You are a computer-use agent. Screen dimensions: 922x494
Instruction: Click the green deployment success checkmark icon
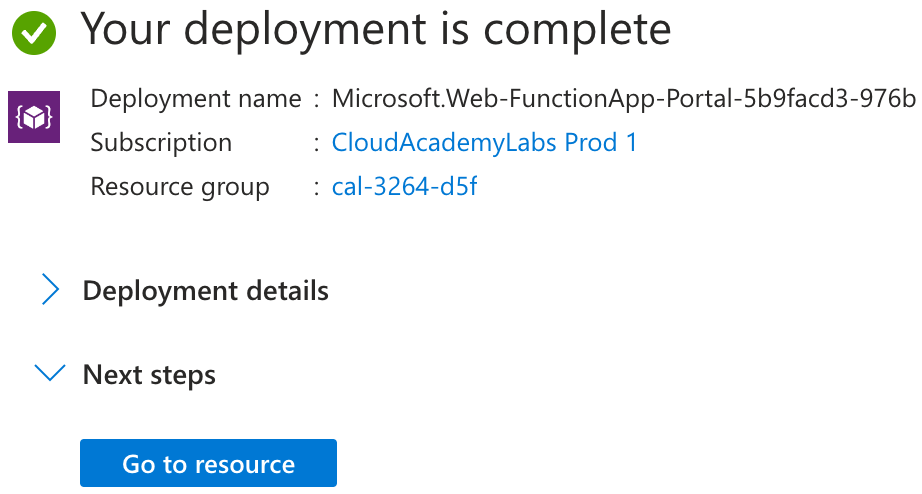34,32
